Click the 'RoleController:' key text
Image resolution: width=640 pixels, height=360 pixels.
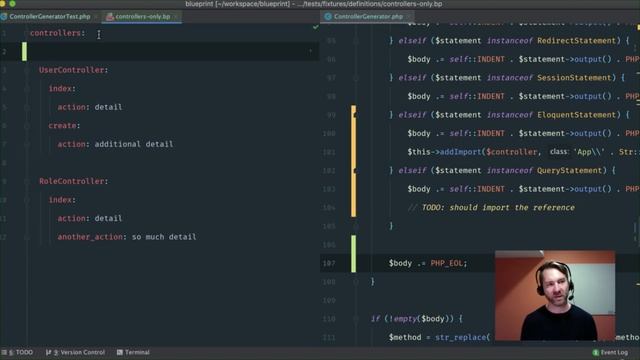73,181
